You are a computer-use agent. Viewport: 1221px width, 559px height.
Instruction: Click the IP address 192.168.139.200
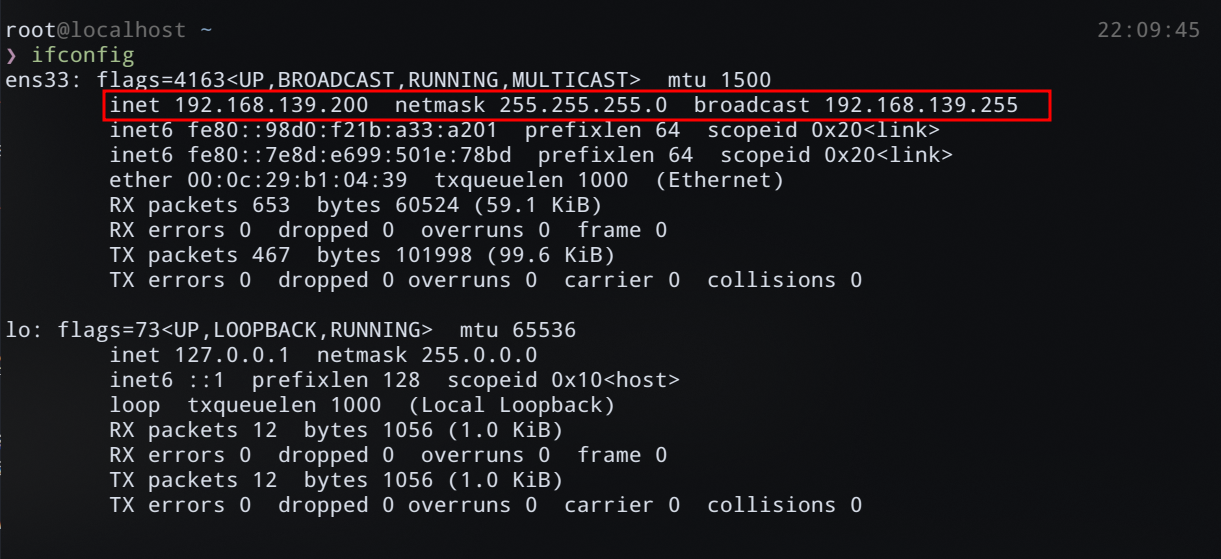click(x=271, y=105)
